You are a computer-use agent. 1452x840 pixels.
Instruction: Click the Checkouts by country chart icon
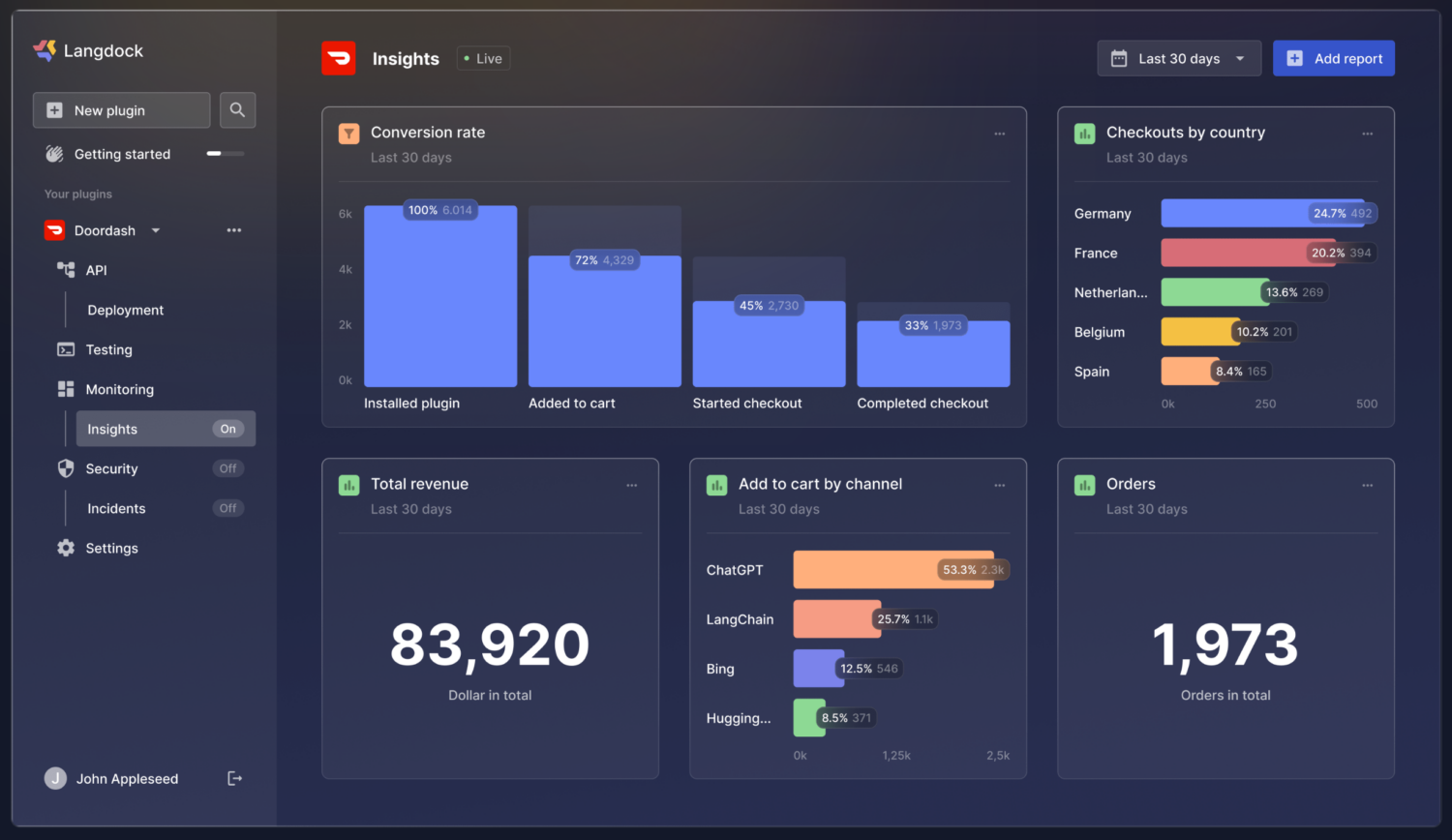(x=1084, y=134)
